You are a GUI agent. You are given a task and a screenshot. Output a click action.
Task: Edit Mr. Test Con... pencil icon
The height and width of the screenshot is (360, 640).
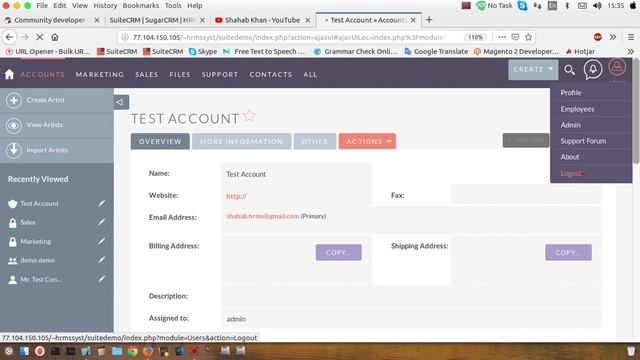tap(101, 279)
